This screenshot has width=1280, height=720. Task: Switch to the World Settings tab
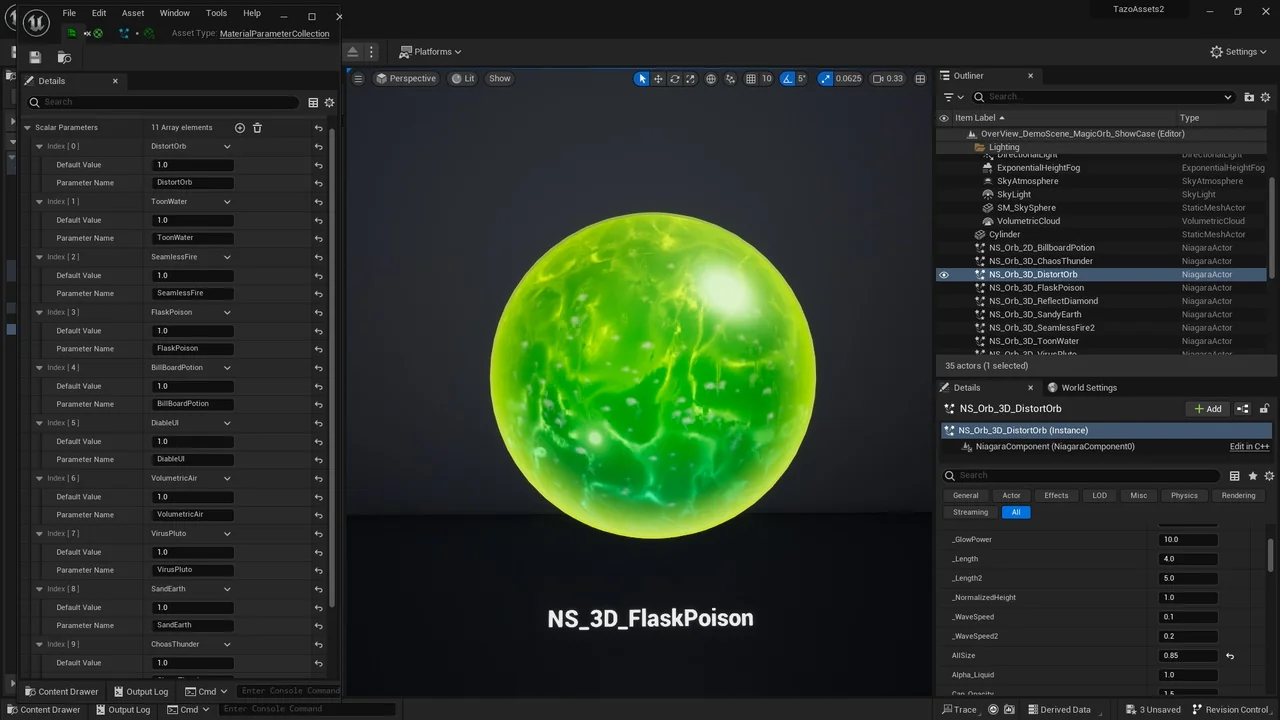(x=1088, y=387)
